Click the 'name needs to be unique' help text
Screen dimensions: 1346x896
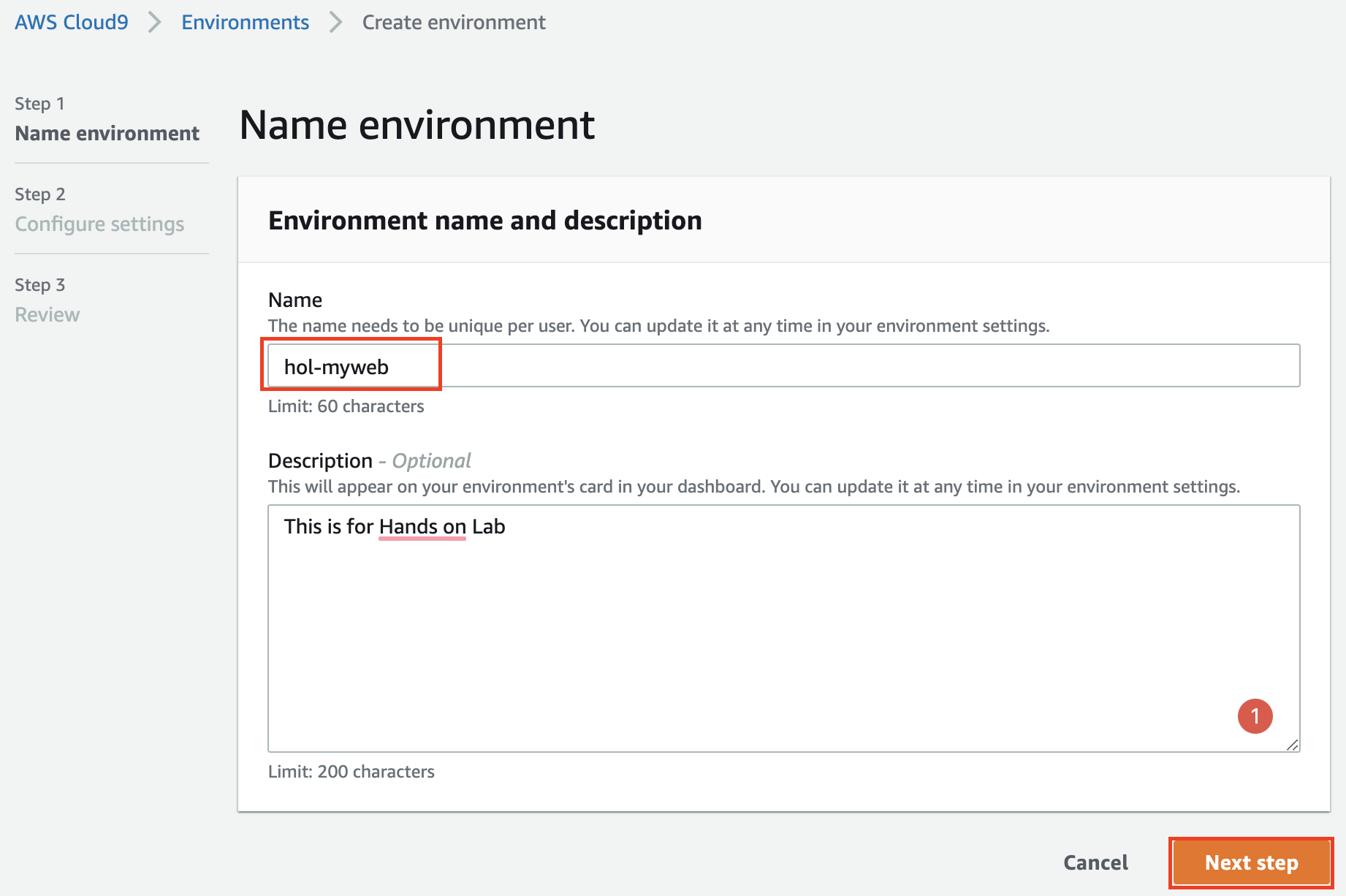point(658,326)
